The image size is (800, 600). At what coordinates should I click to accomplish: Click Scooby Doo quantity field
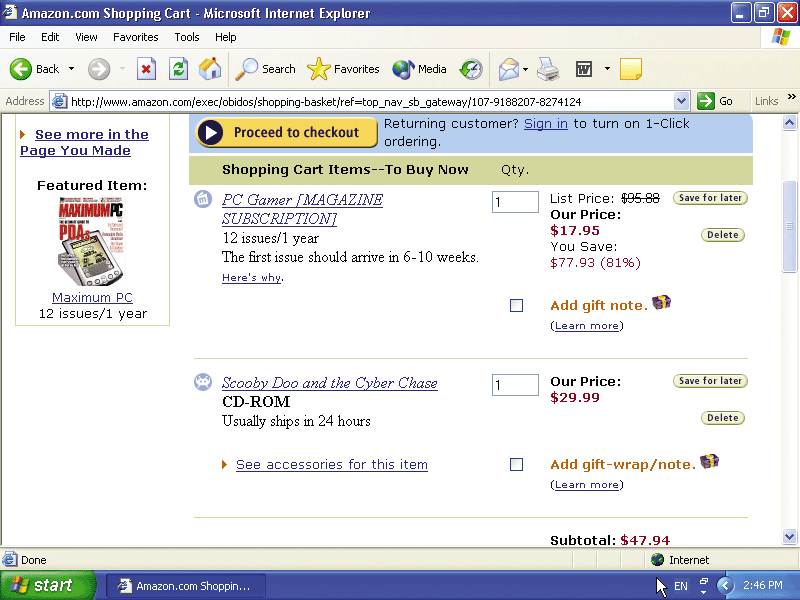(515, 385)
